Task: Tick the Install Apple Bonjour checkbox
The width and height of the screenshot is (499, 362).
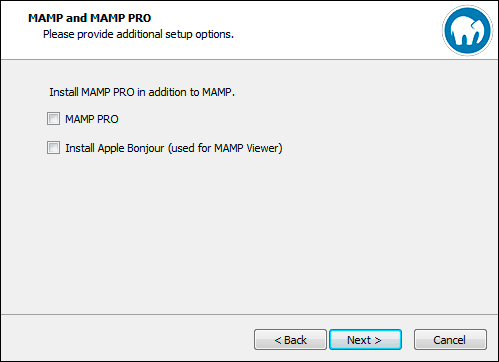Action: click(x=53, y=148)
